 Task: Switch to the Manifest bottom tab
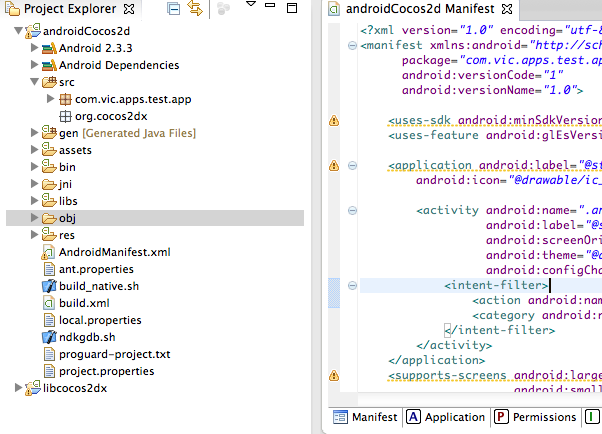[365, 417]
